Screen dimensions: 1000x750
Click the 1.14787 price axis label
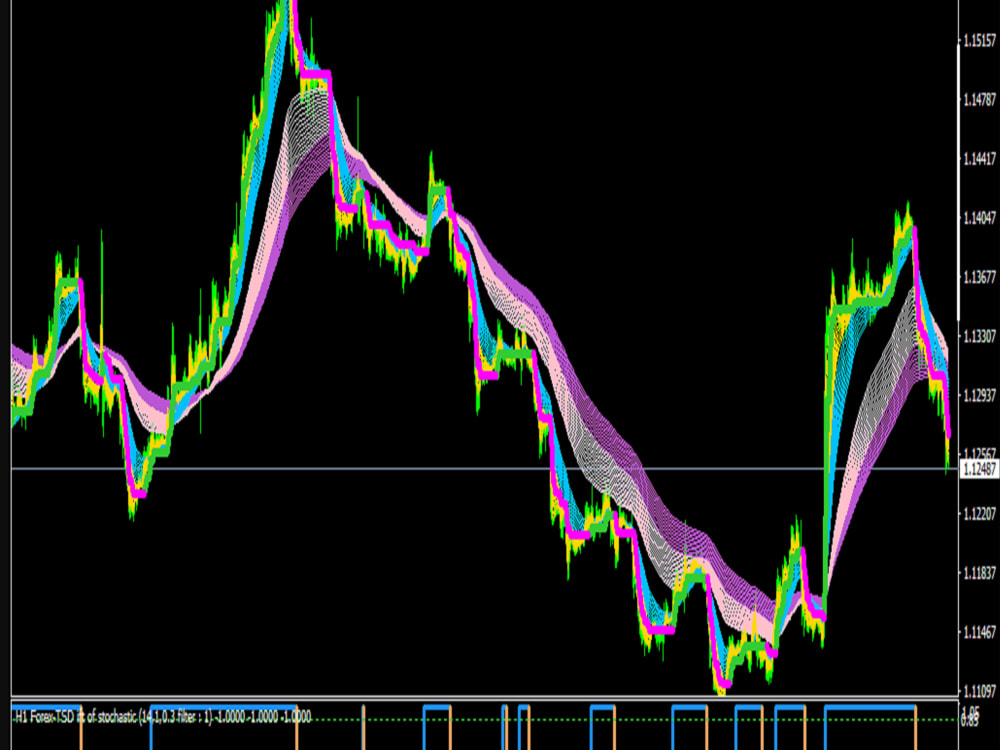[980, 99]
